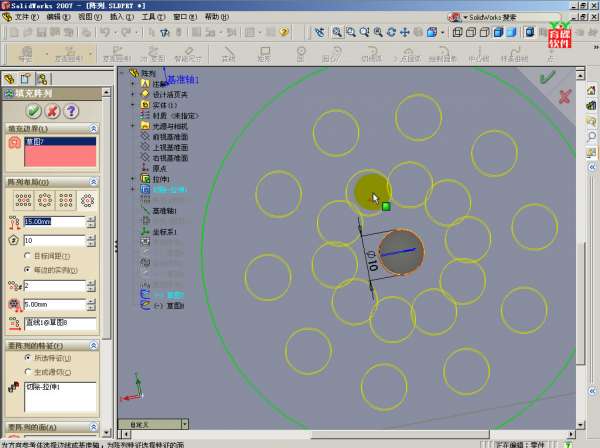Expand the 实体 node in feature tree
The width and height of the screenshot is (600, 448).
(132, 105)
